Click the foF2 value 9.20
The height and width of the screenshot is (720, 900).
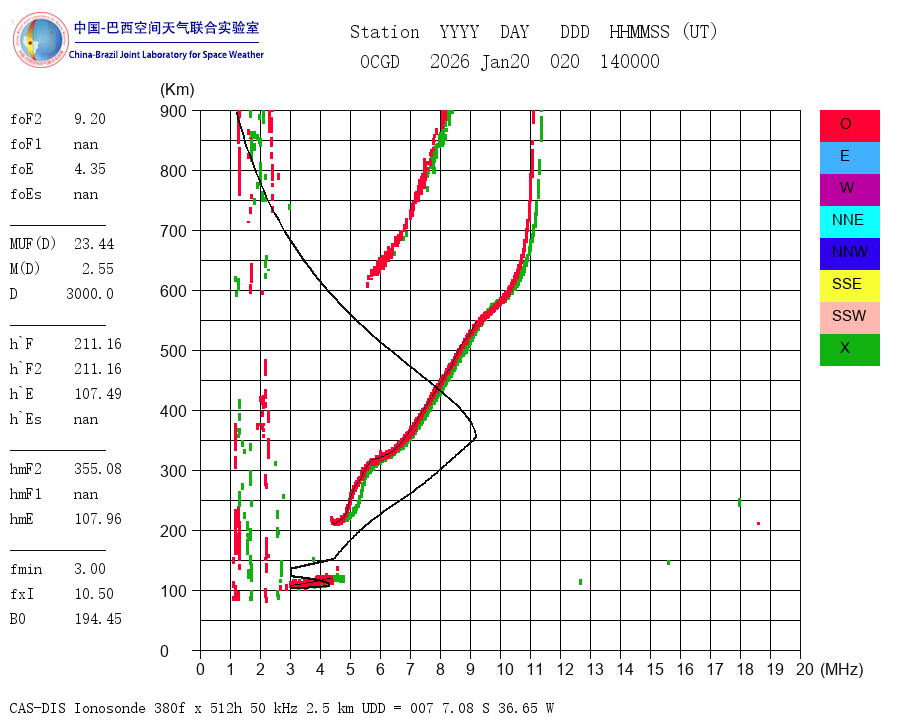click(x=90, y=119)
